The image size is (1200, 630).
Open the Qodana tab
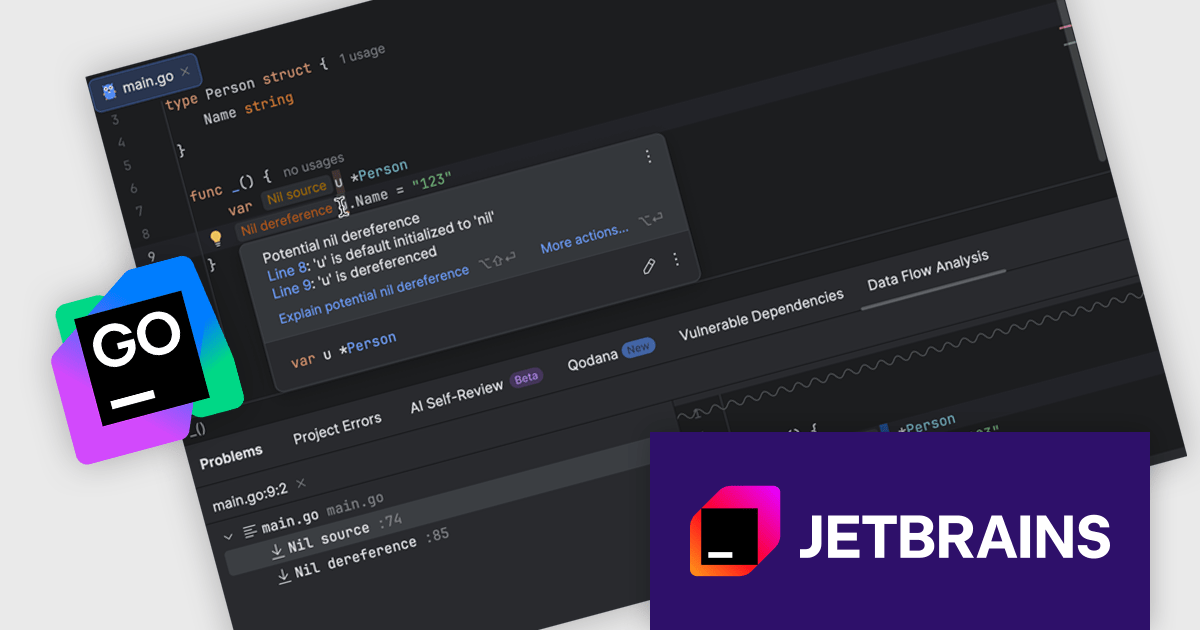[x=591, y=362]
